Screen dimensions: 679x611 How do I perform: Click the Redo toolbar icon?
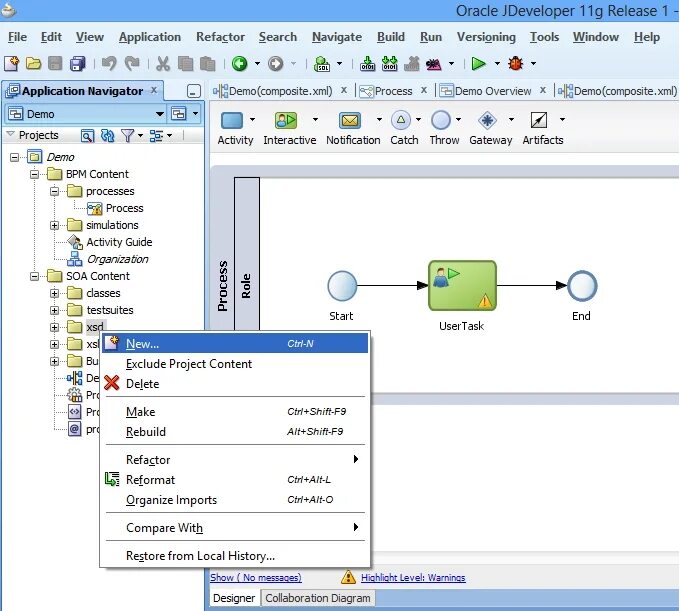132,64
